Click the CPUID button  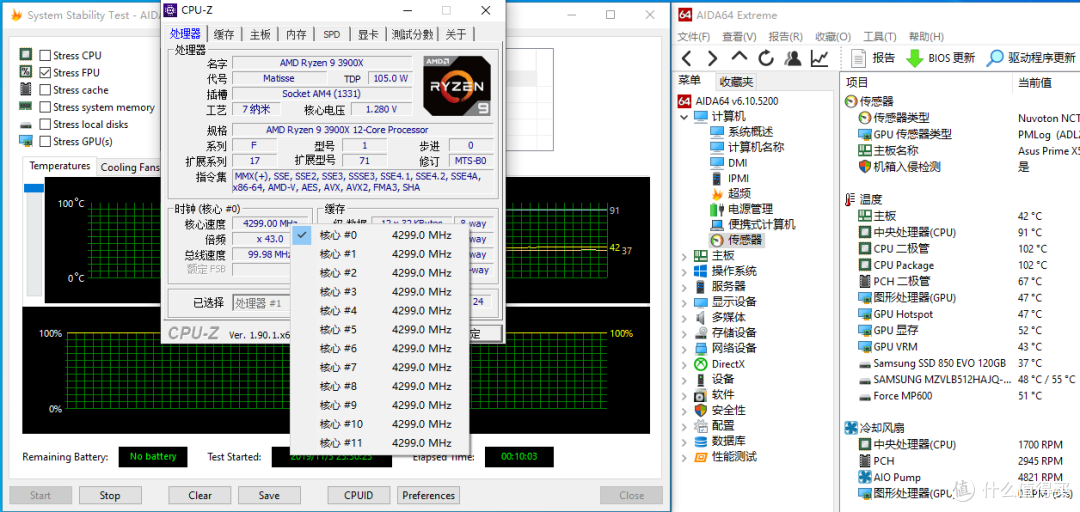(359, 495)
